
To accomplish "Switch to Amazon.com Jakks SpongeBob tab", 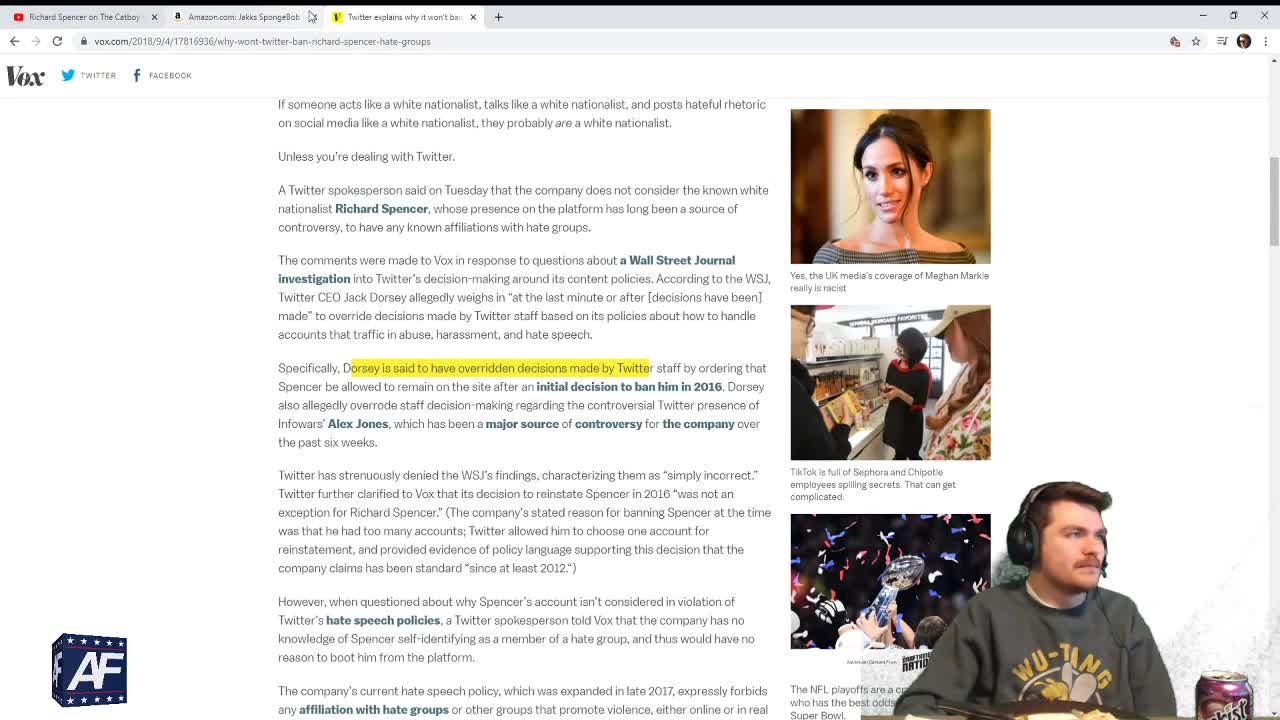I will [x=243, y=17].
